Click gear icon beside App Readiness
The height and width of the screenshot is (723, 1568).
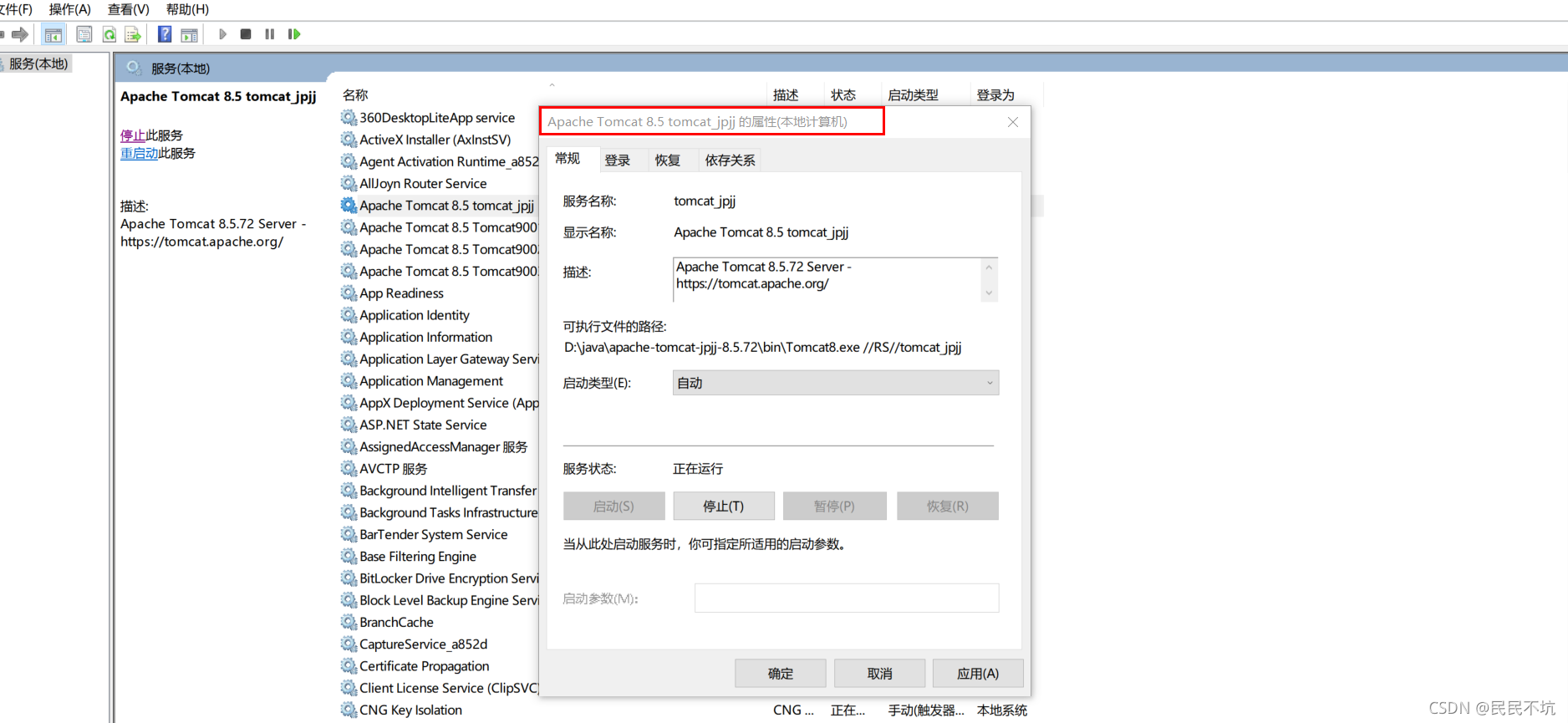[349, 293]
